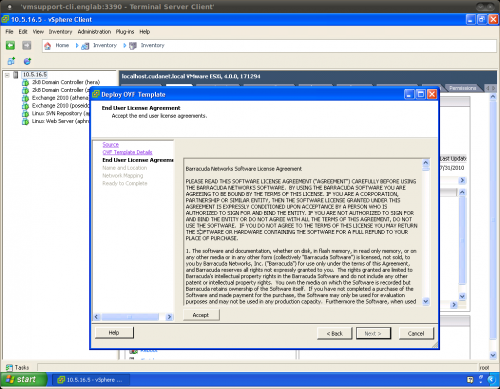The width and height of the screenshot is (500, 389).
Task: Click the host server icon for 10.5.16.5
Action: coord(16,75)
